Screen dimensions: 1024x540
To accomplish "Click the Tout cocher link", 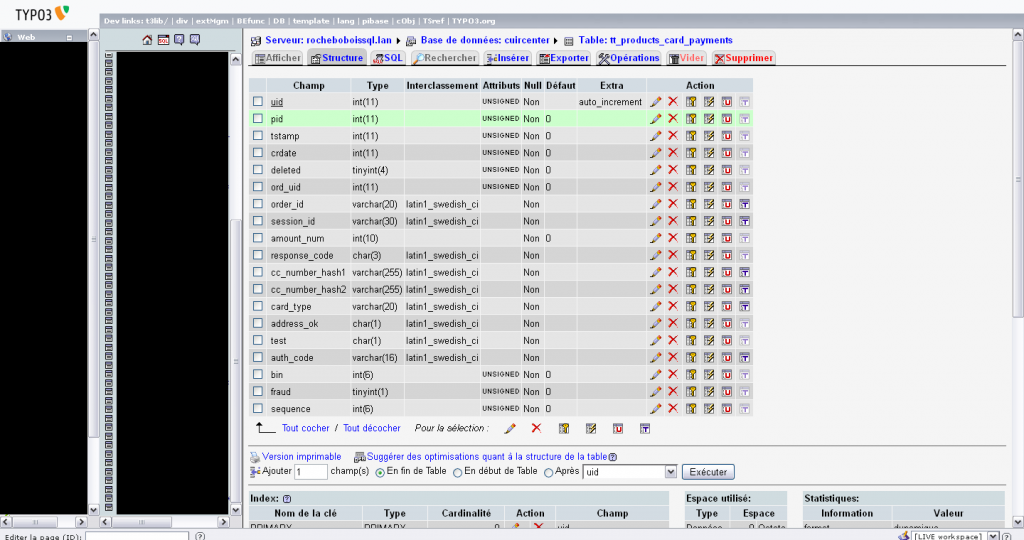I will pyautogui.click(x=306, y=428).
